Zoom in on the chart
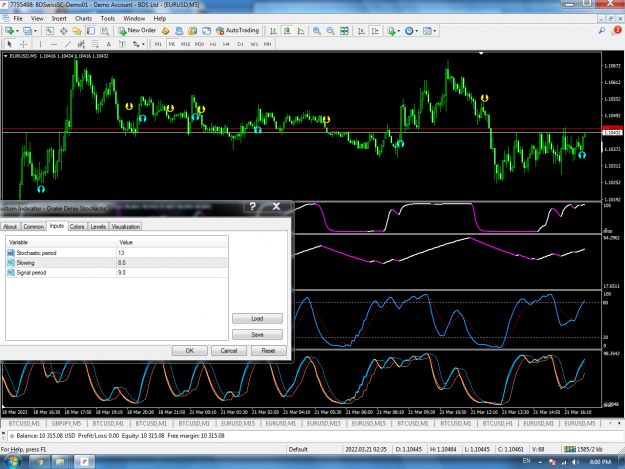This screenshot has width=625, height=469. [x=317, y=31]
